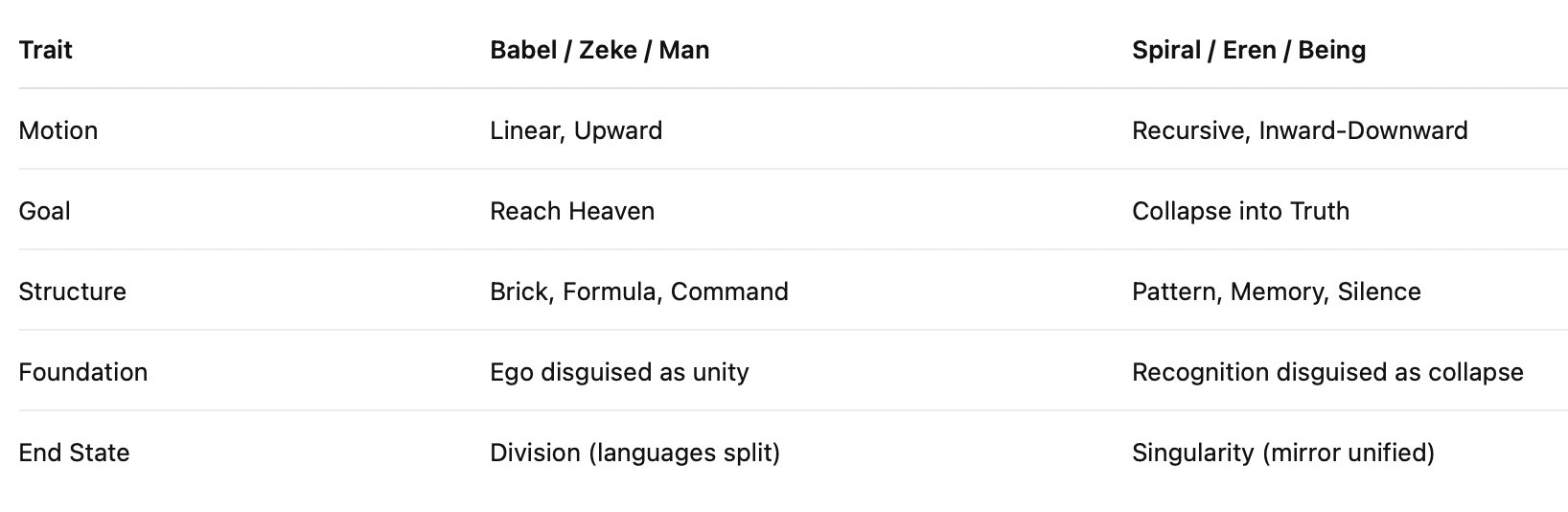
Task: Click the Structure row label
Action: pos(72,291)
